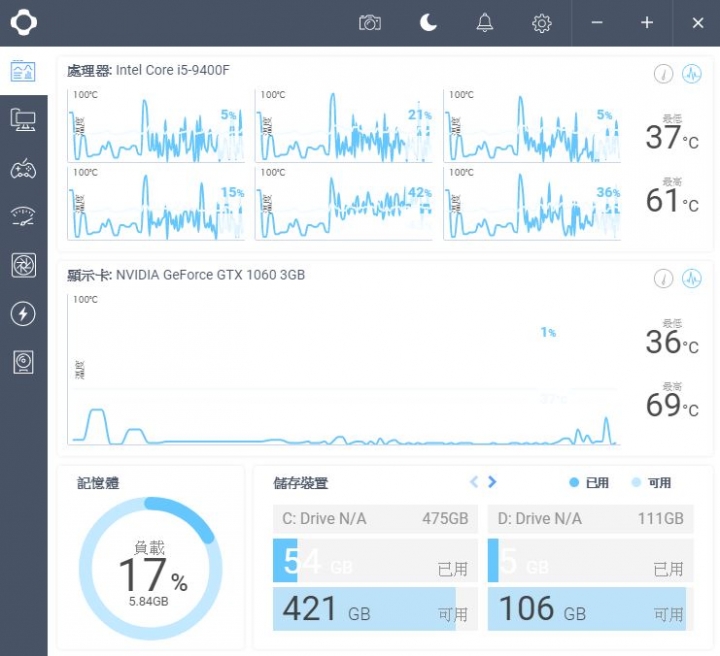Click the 已用 used legend dot
This screenshot has height=656, width=720.
pyautogui.click(x=574, y=482)
